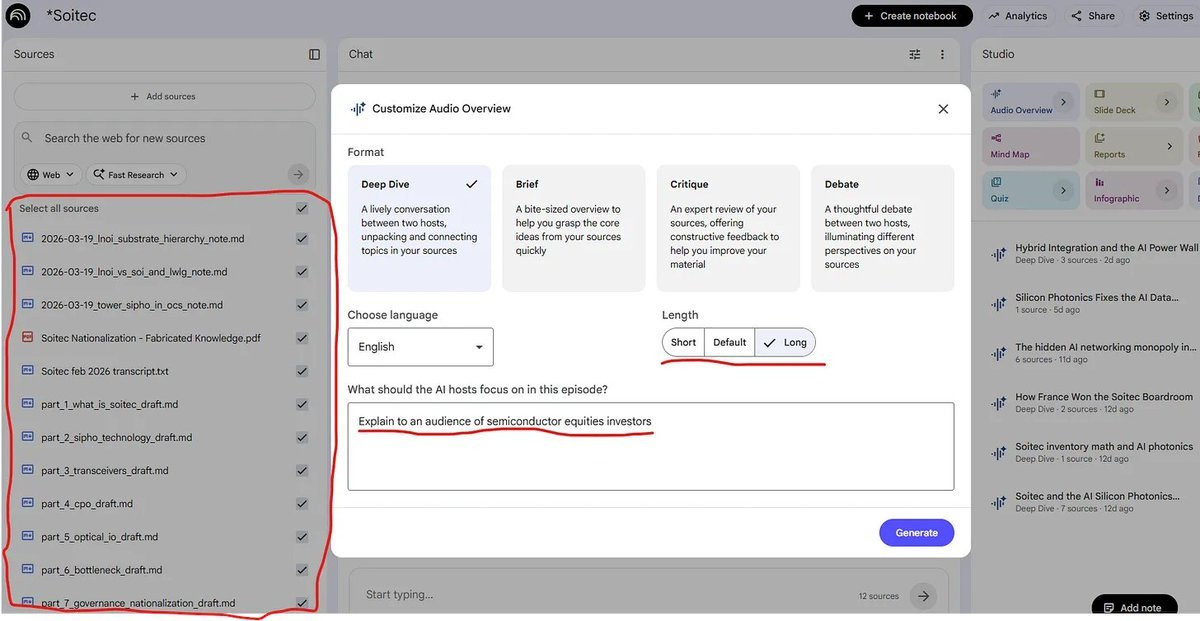Screen dimensions: 1200x621
Task: Open Silicon Photonics Fixes the AI Data audio
Action: 1093,303
